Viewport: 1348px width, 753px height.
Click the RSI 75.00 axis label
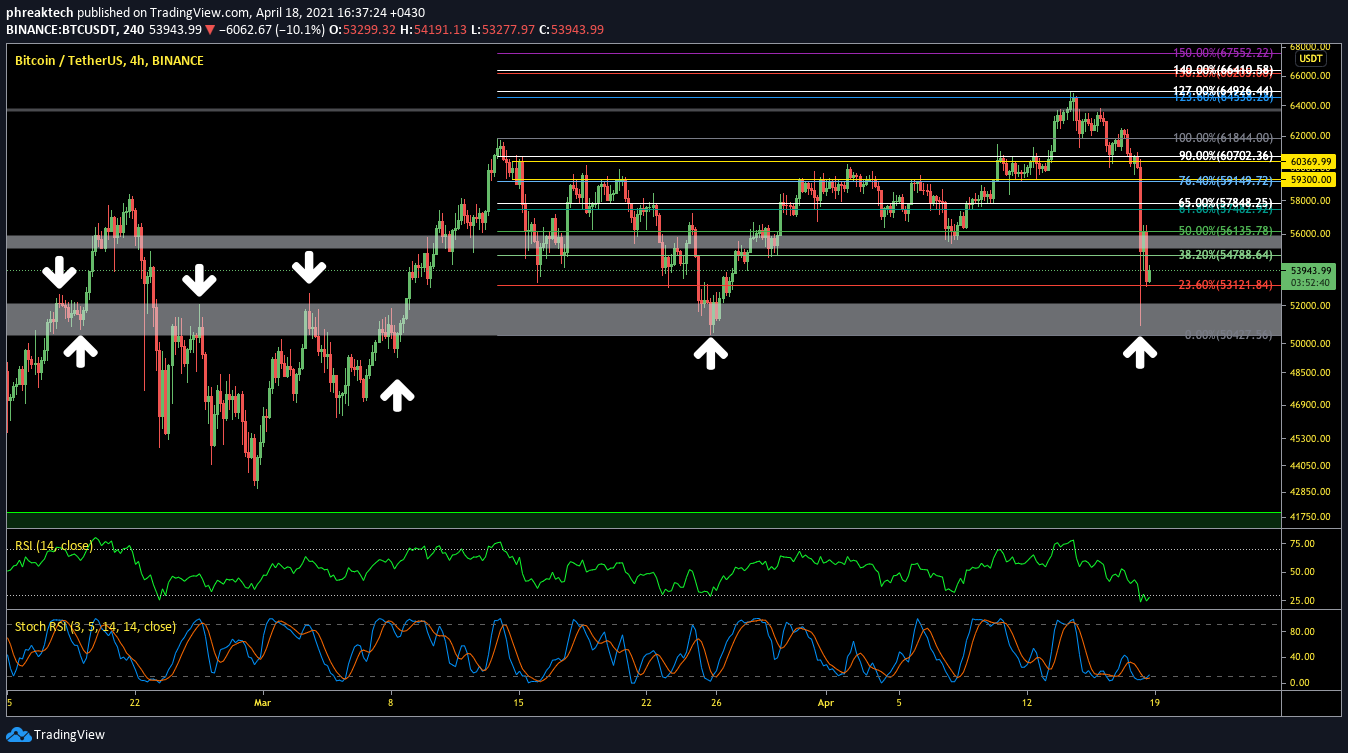[1302, 544]
